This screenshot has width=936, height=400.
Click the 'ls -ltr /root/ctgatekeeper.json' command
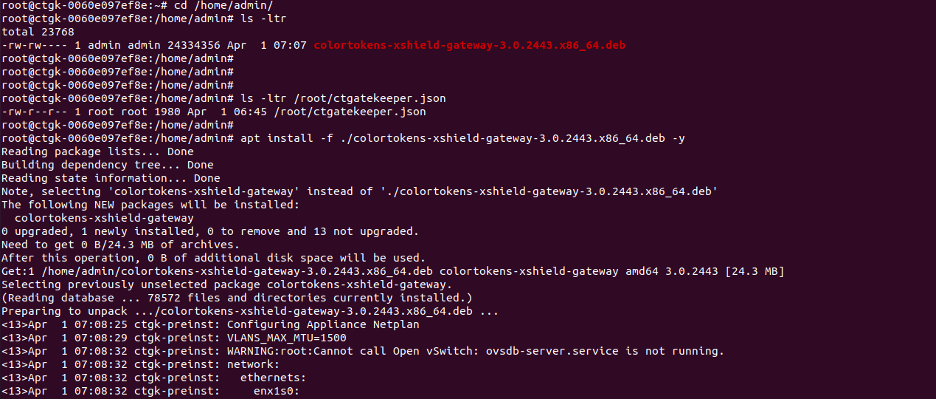343,99
